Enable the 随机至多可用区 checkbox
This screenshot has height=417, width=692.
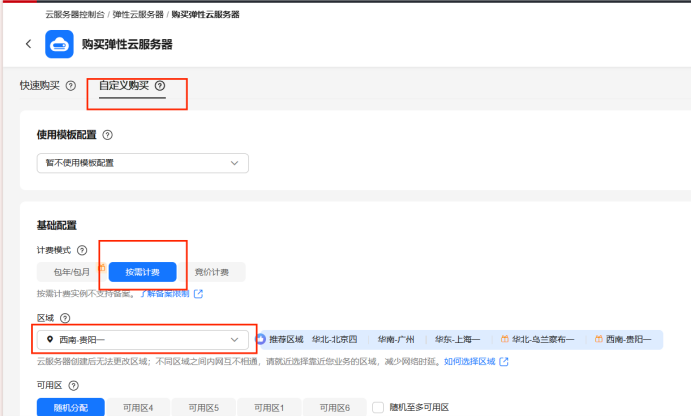pyautogui.click(x=378, y=407)
